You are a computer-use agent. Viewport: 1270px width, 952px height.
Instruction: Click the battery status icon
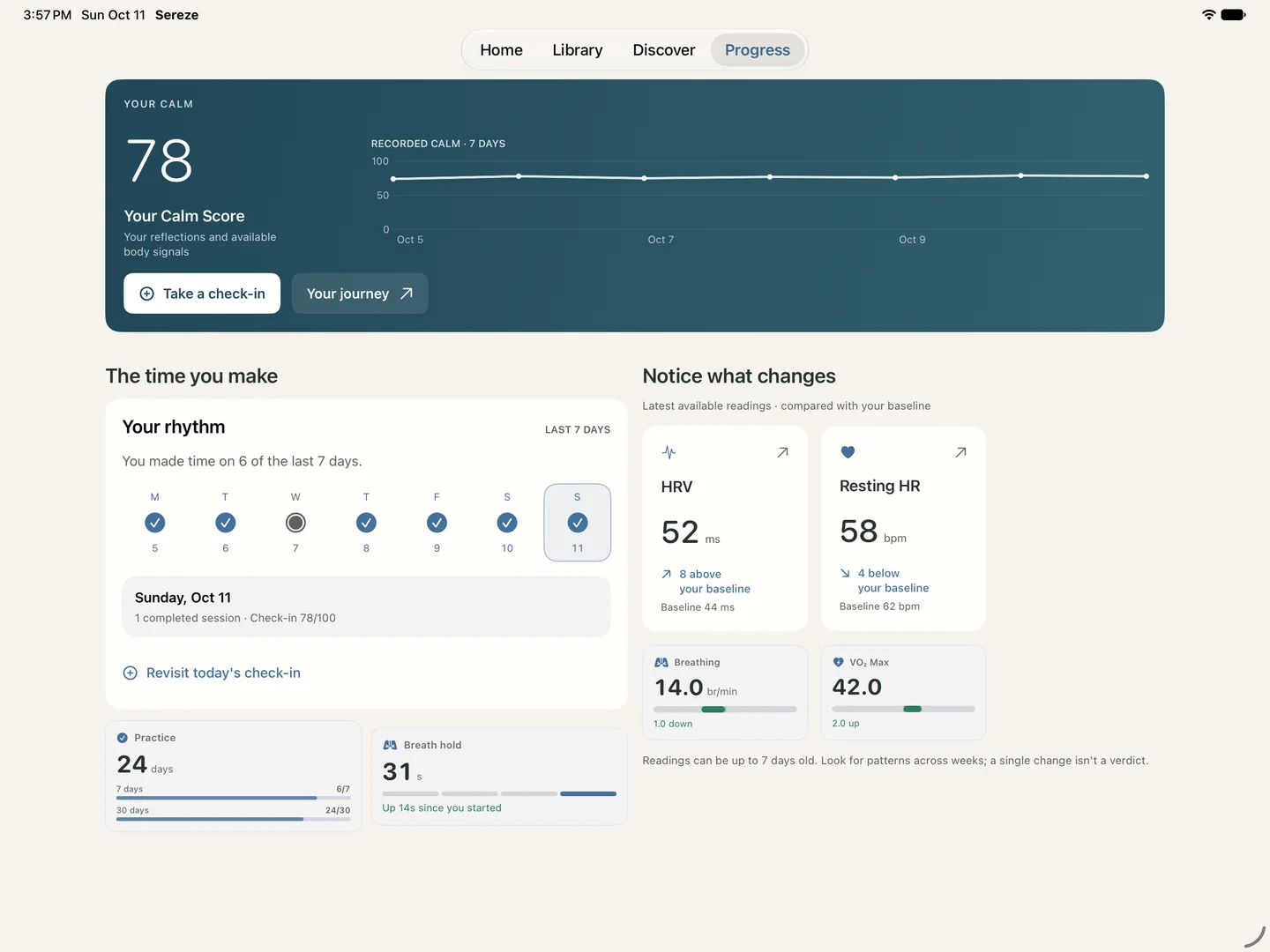click(x=1234, y=15)
